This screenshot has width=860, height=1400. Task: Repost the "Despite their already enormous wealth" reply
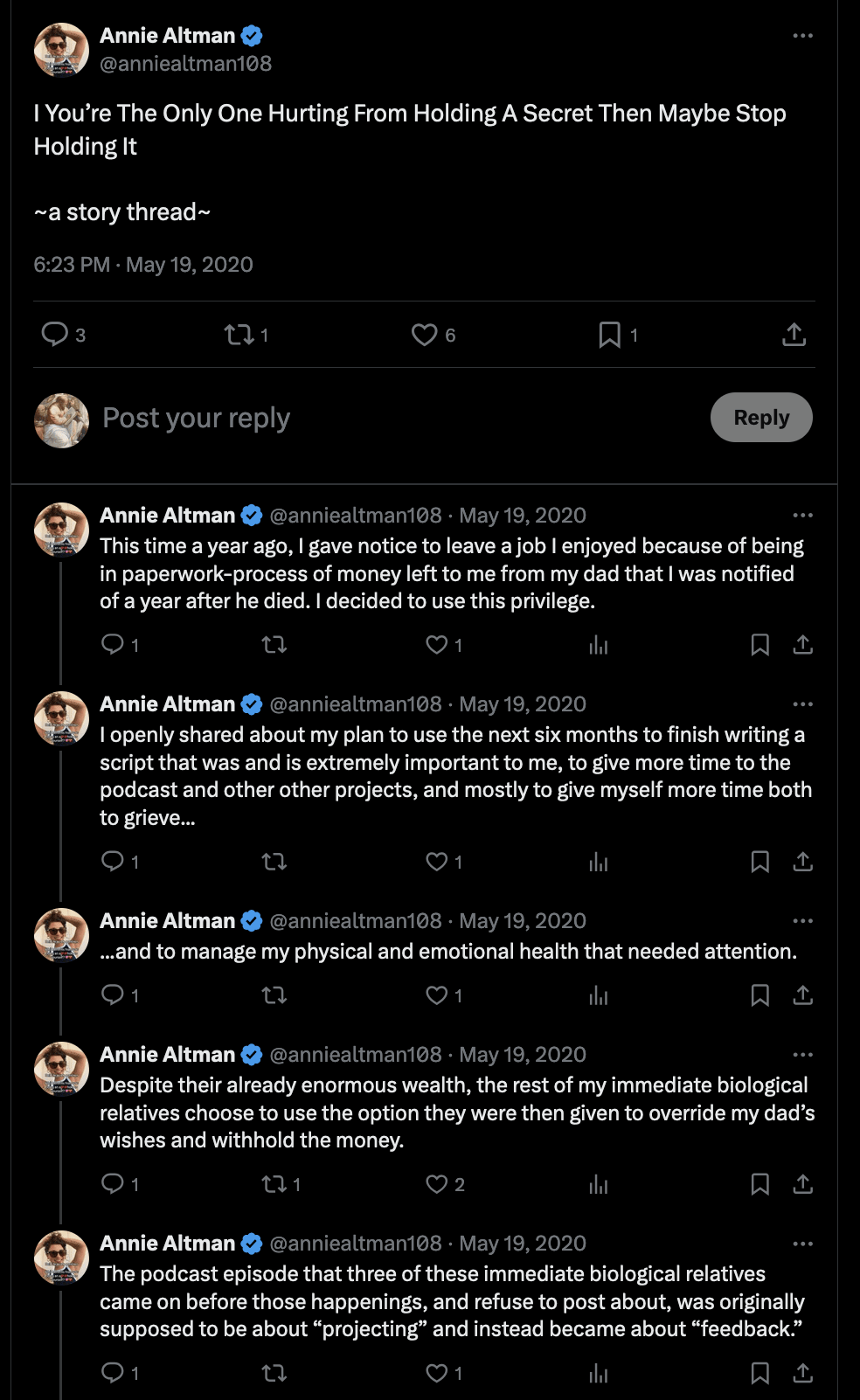coord(274,1184)
